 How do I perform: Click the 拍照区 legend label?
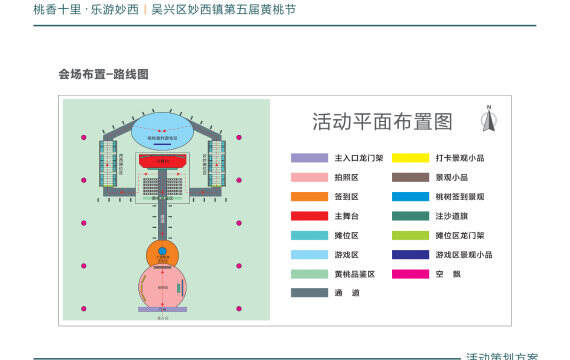(x=346, y=177)
